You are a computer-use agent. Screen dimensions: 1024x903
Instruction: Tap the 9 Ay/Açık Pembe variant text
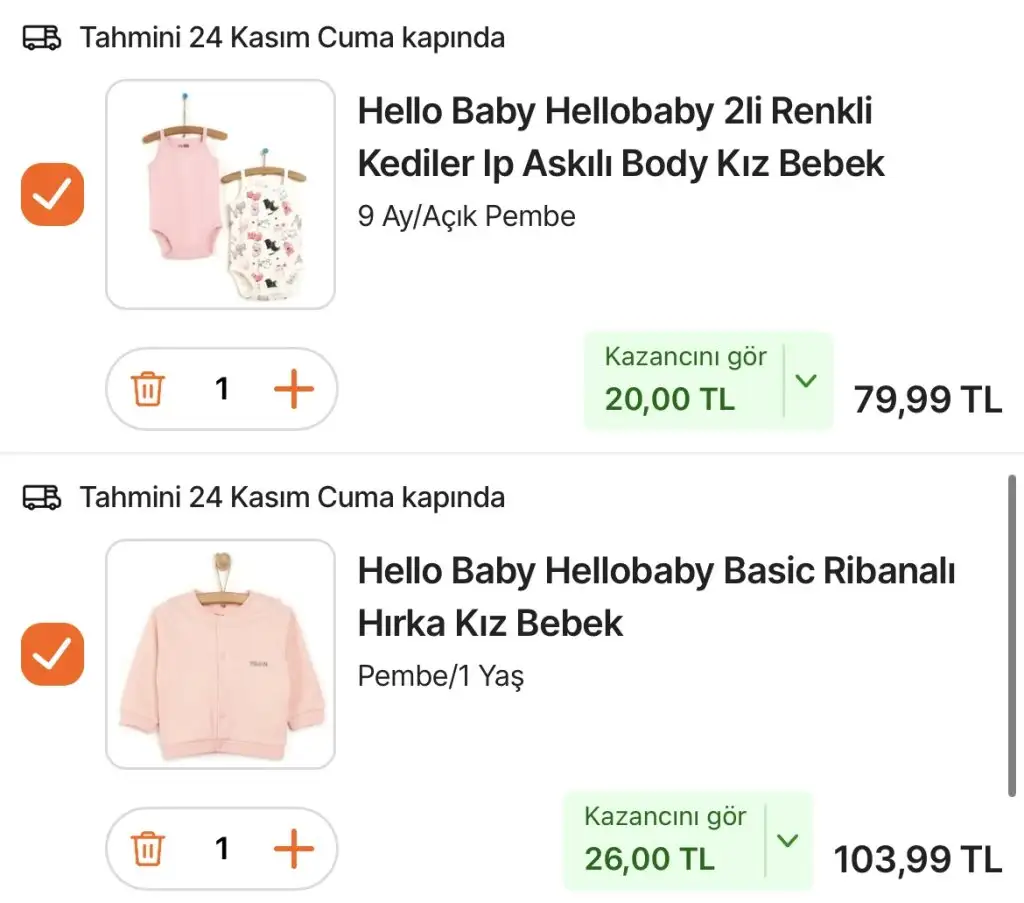(466, 216)
